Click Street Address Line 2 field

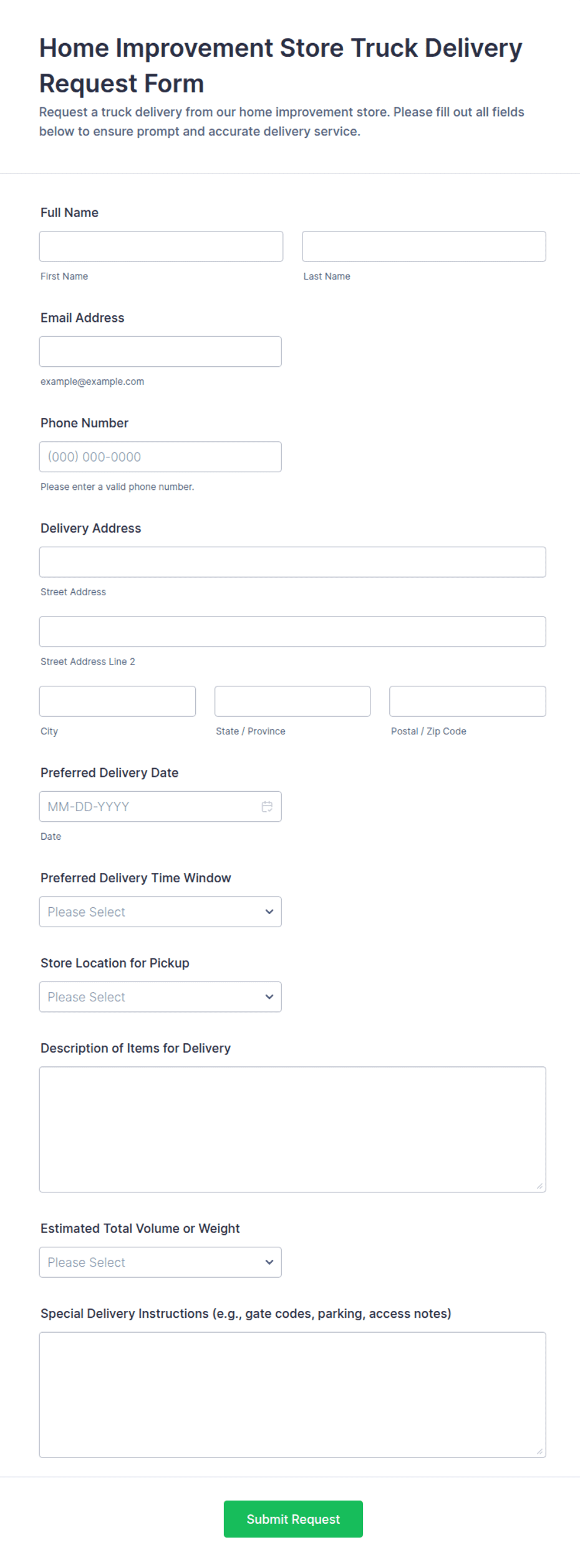[x=292, y=631]
